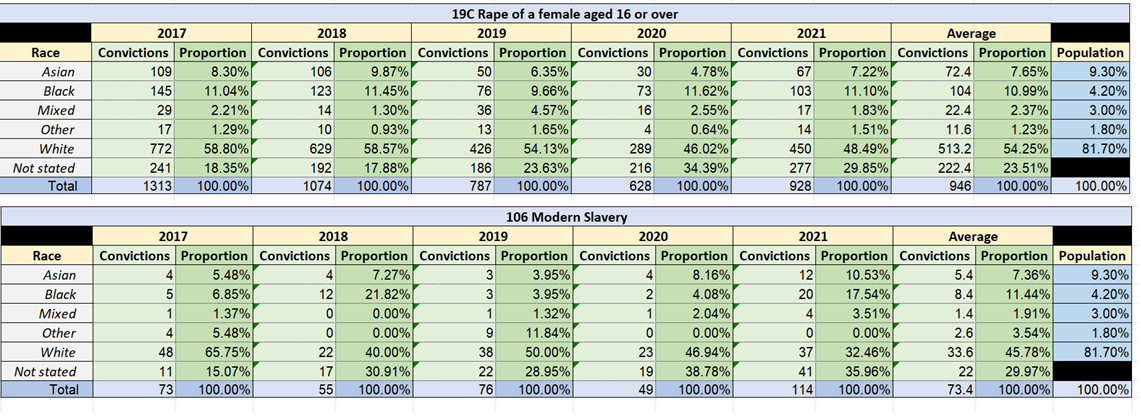Select the White average convictions cell 33.6
The width and height of the screenshot is (1141, 420).
tap(934, 352)
